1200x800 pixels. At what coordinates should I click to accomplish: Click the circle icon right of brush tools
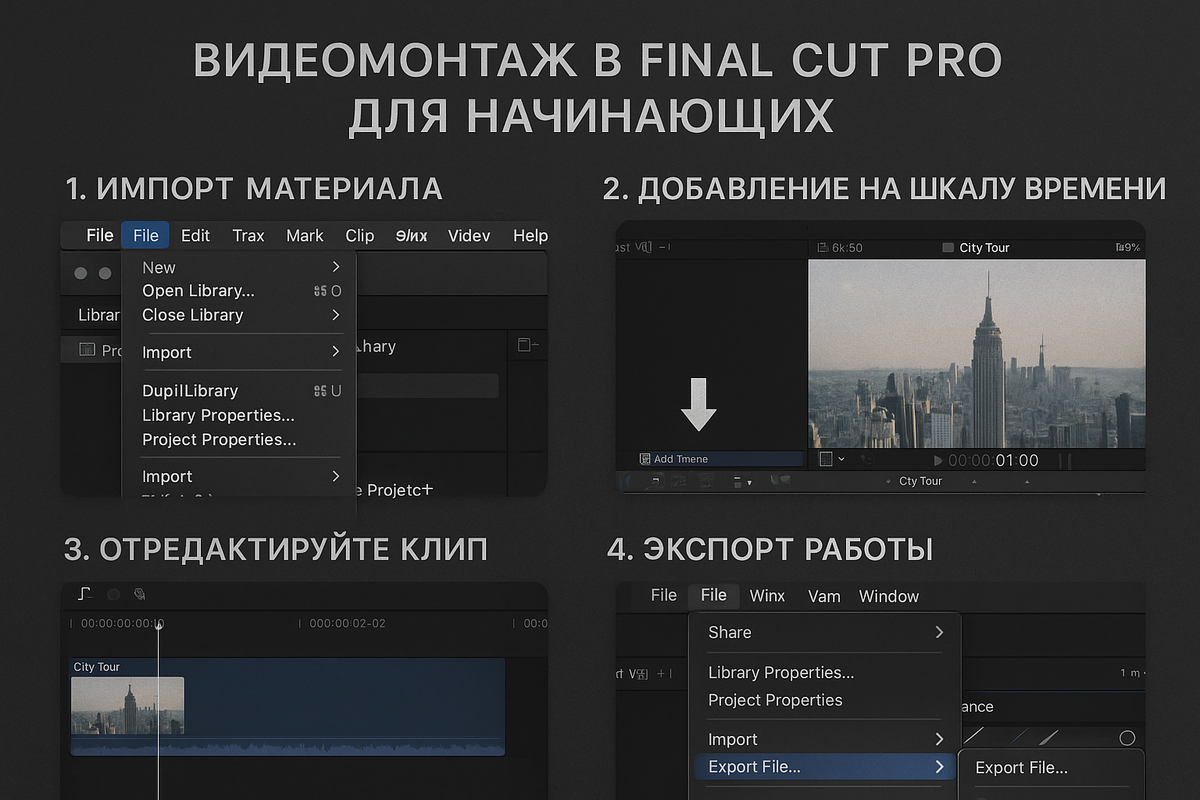pos(1127,738)
